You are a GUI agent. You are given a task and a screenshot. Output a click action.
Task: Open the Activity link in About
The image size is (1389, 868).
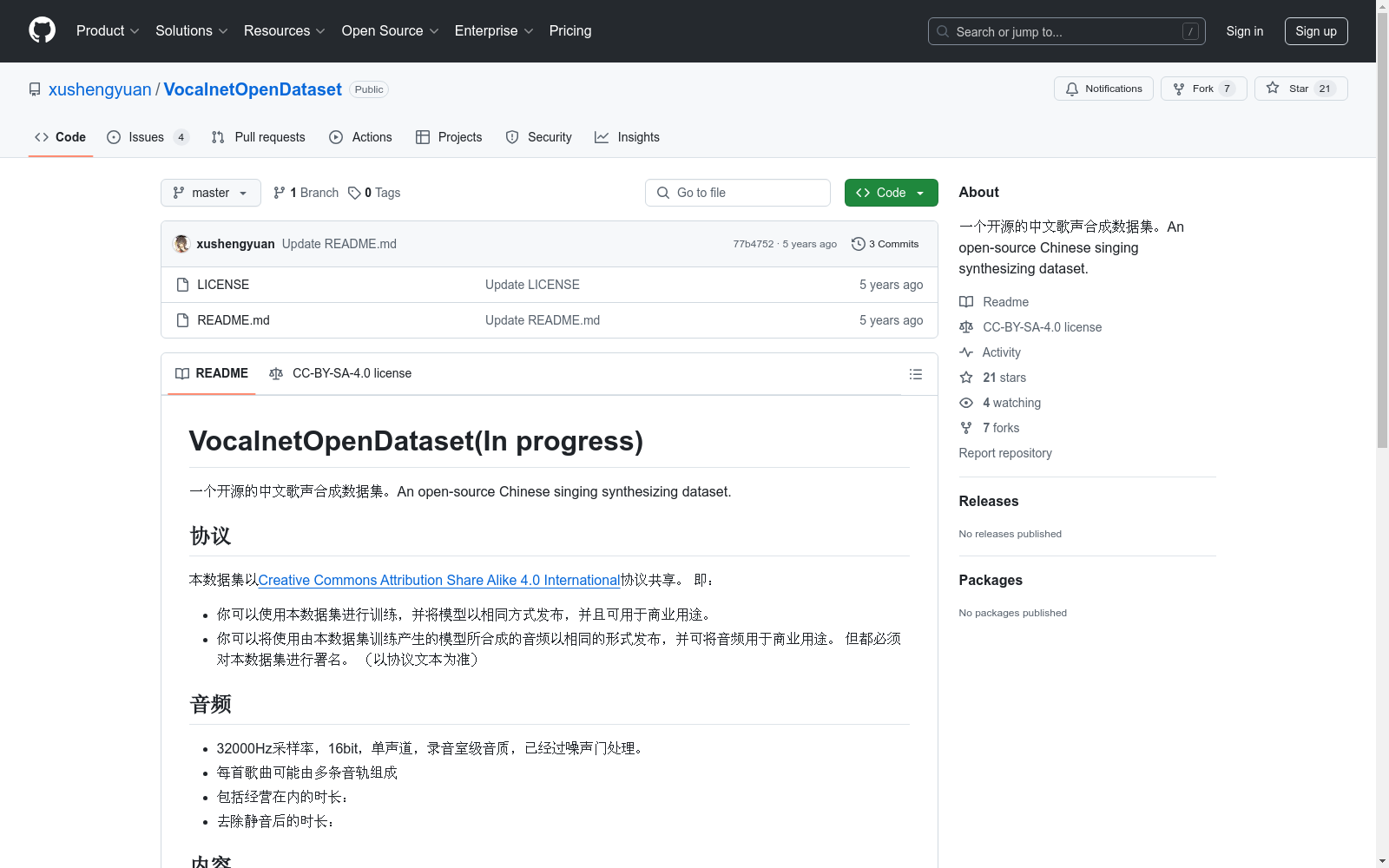tap(991, 352)
